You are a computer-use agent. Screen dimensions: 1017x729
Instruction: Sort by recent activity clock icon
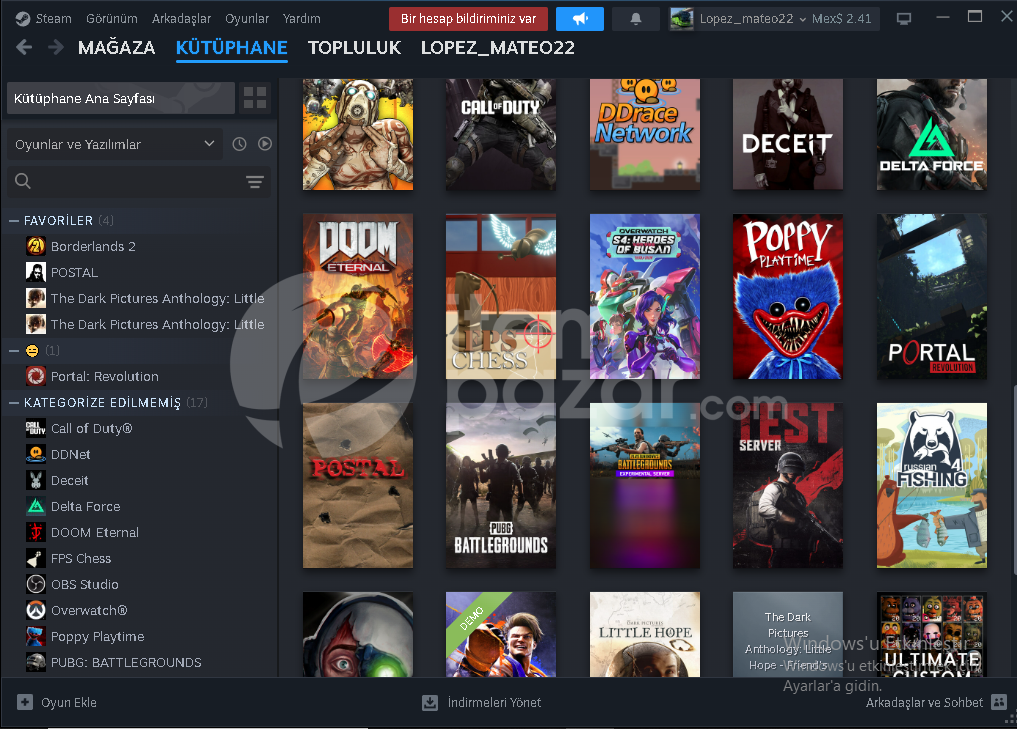[x=239, y=144]
